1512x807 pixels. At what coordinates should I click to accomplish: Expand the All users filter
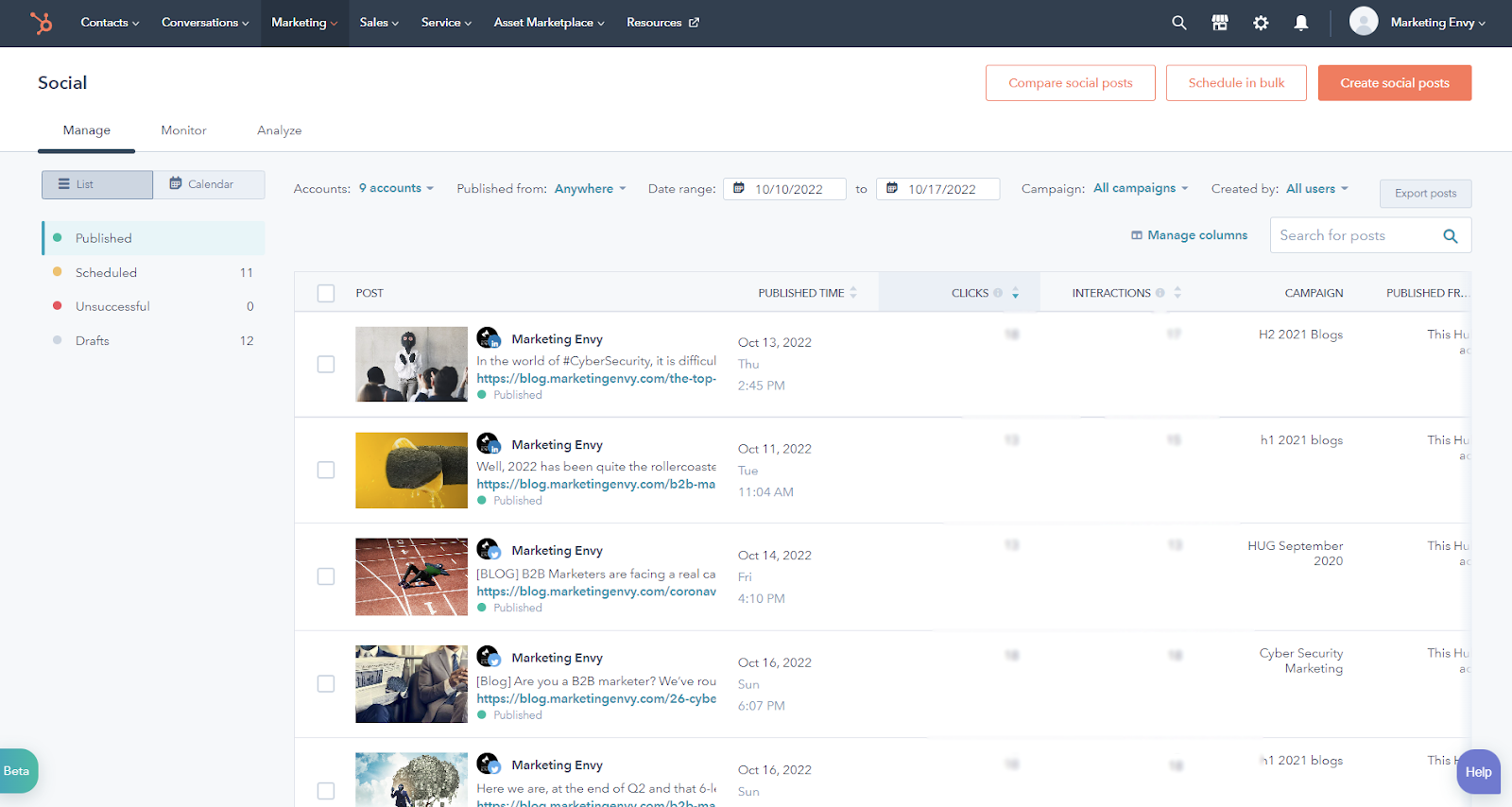1316,188
